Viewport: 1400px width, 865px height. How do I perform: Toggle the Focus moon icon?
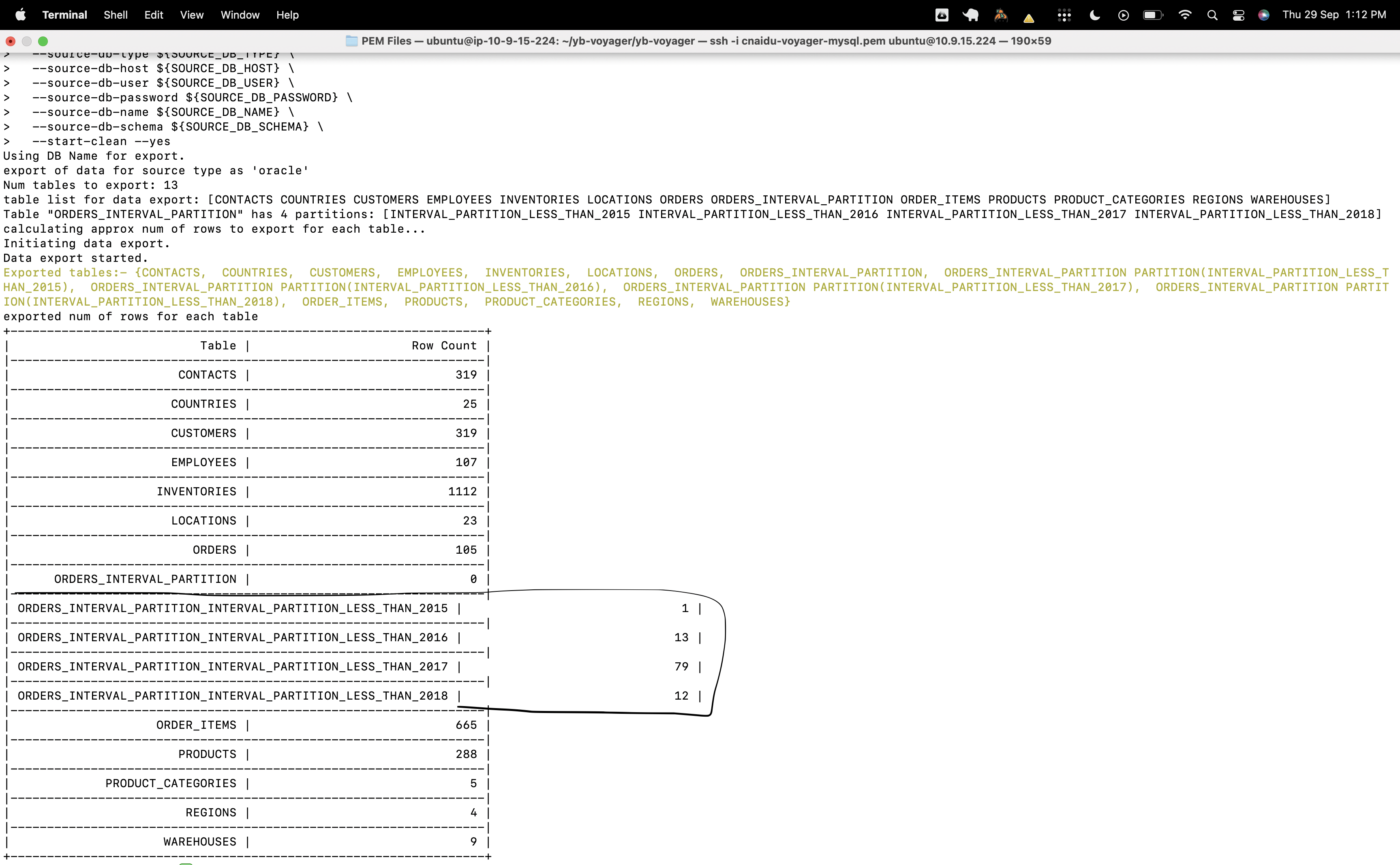click(x=1095, y=15)
